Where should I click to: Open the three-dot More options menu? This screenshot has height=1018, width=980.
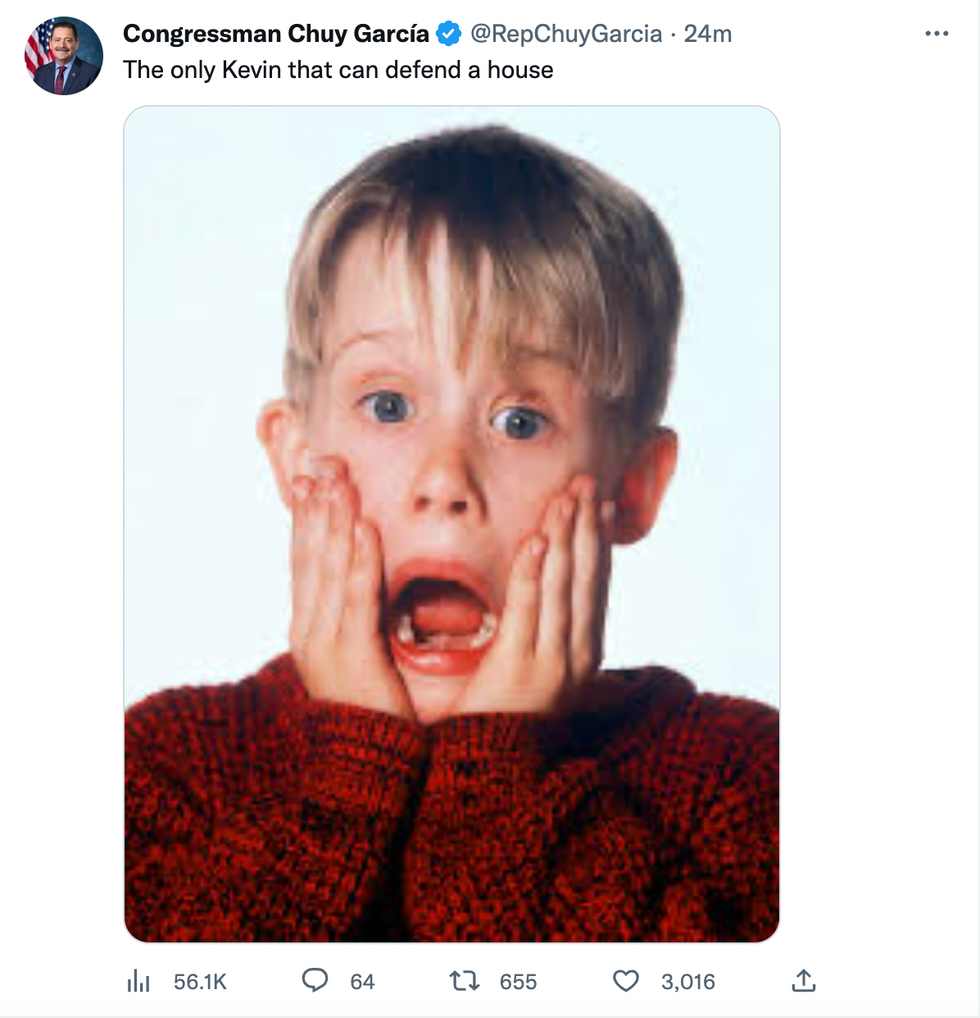click(x=936, y=34)
